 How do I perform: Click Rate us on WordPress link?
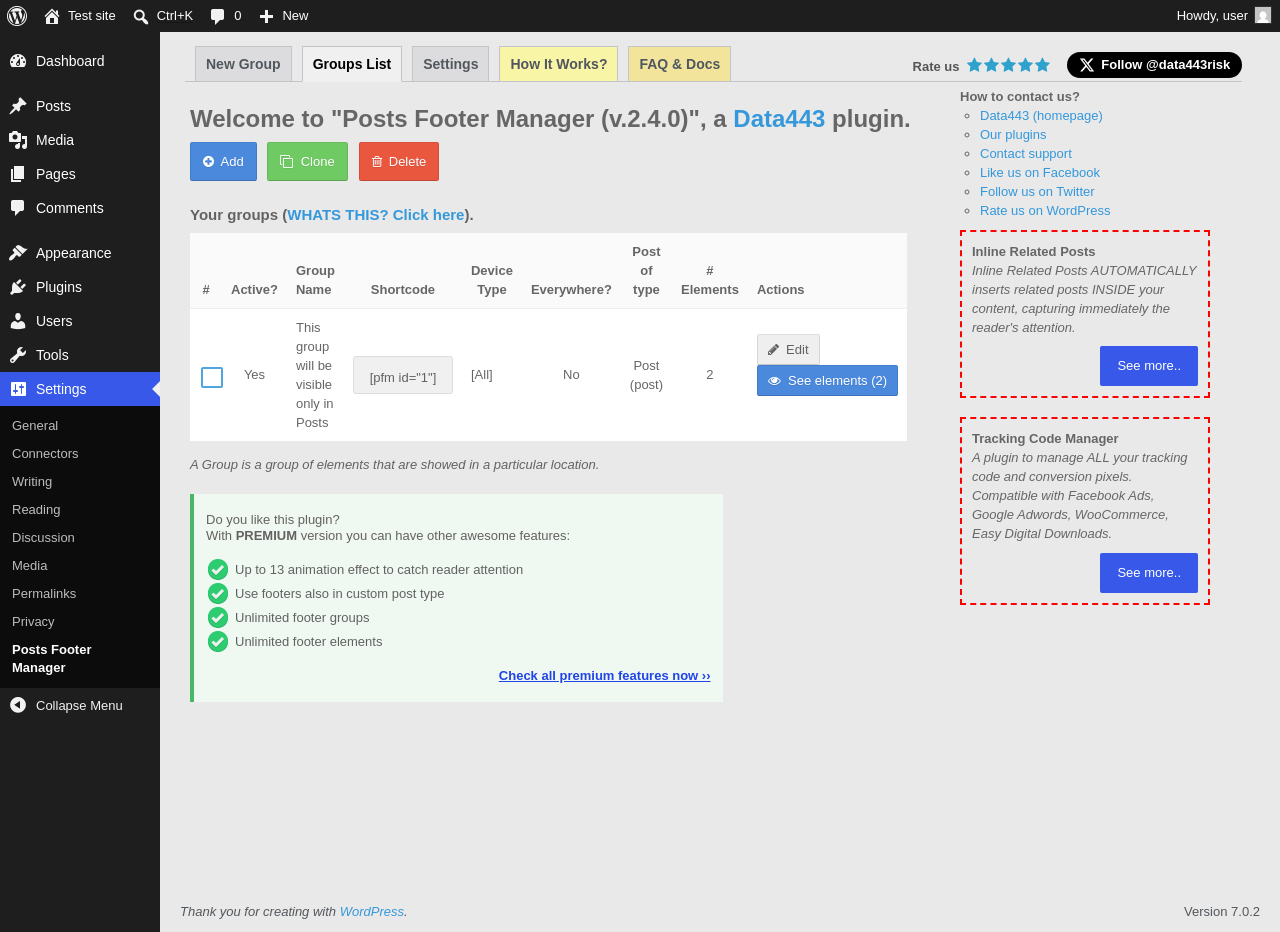1045,210
